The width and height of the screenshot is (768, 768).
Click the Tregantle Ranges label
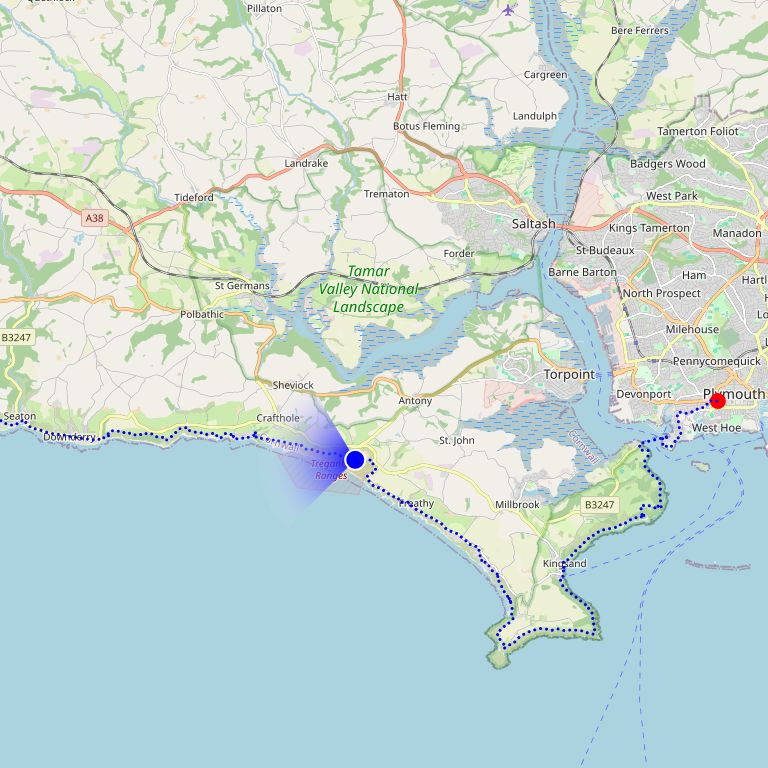pyautogui.click(x=330, y=469)
